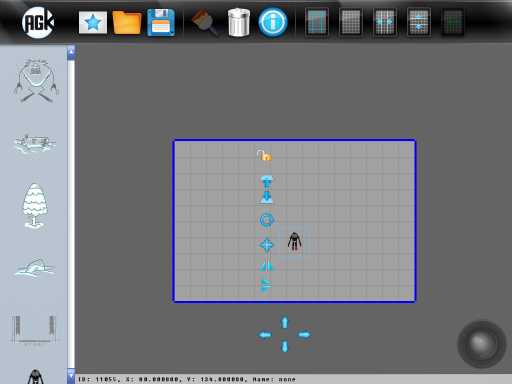
Task: Click the rotate circle handle on sprite
Action: pyautogui.click(x=266, y=220)
